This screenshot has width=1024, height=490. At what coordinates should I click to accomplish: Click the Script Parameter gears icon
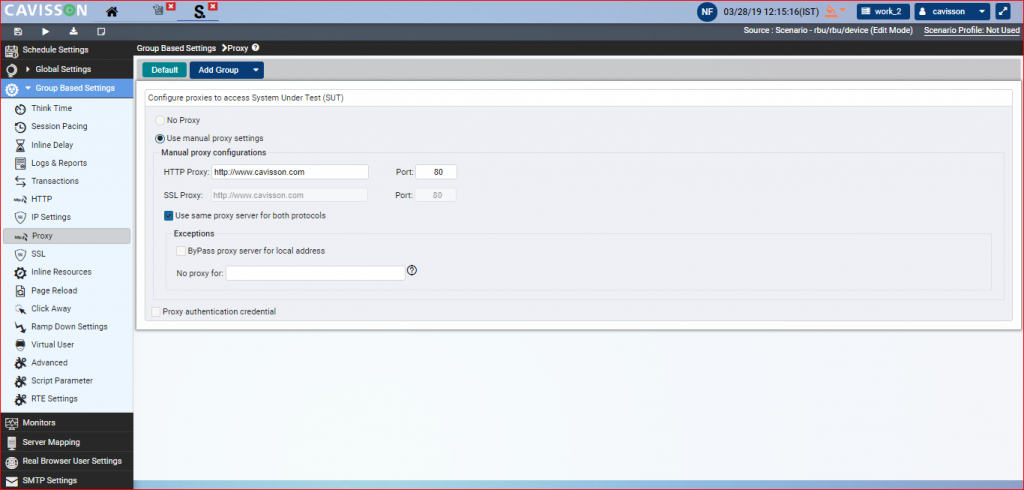tap(20, 381)
